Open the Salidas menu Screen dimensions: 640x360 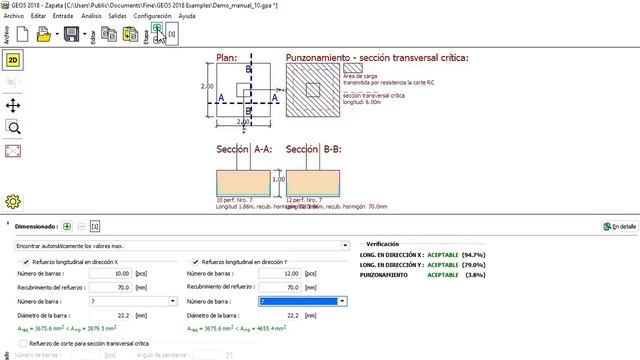pyautogui.click(x=118, y=16)
